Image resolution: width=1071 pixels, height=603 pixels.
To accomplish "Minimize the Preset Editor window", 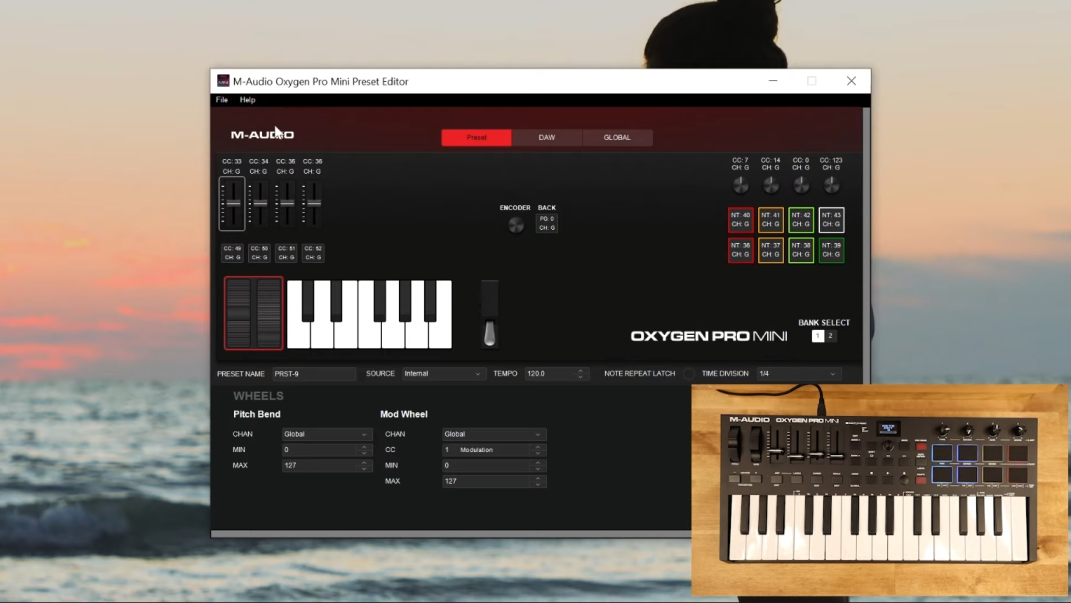I will click(773, 81).
